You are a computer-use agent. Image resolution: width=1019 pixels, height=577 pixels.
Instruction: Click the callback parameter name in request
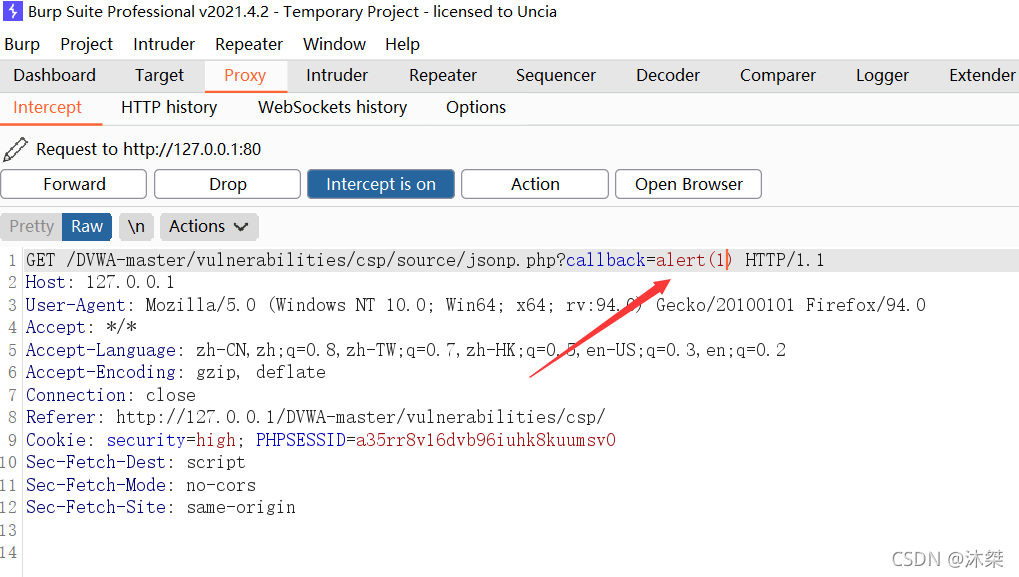(x=606, y=261)
